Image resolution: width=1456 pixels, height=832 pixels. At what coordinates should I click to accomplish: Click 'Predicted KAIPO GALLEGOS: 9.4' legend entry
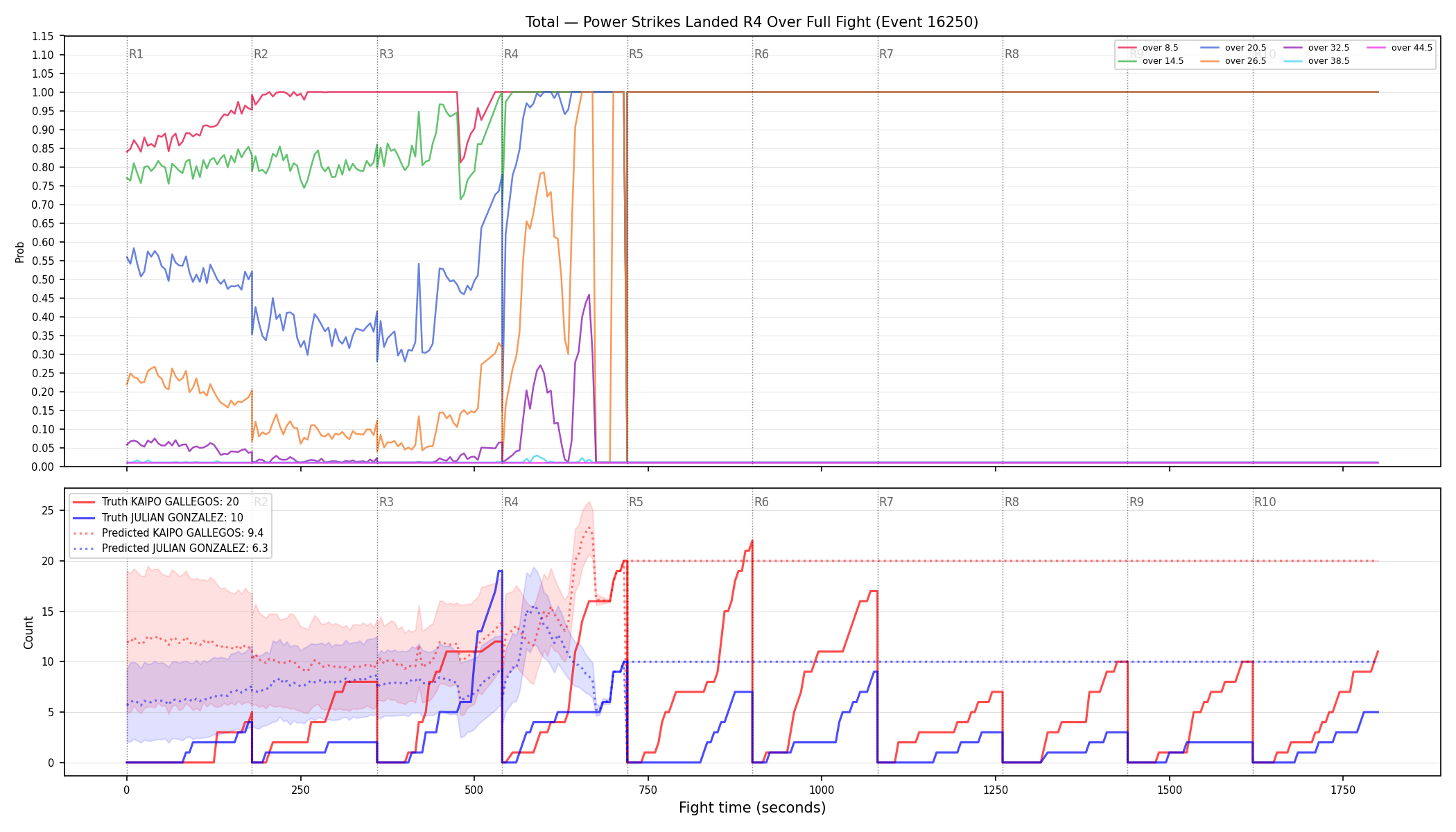click(x=168, y=533)
